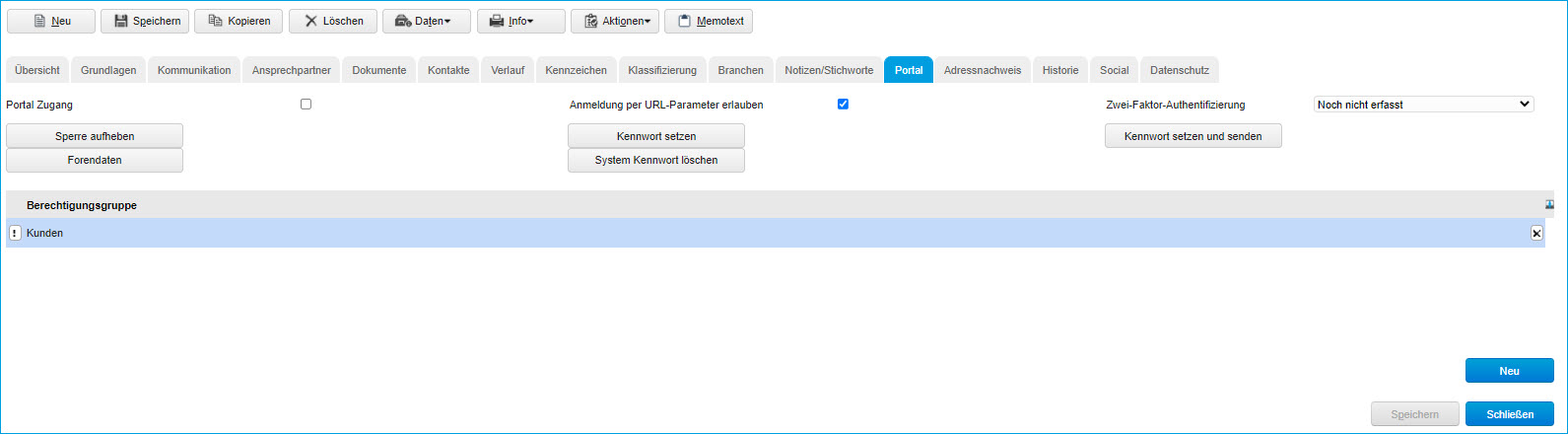Open the Datenschutz tab
Viewport: 1568px width, 434px height.
point(1180,70)
